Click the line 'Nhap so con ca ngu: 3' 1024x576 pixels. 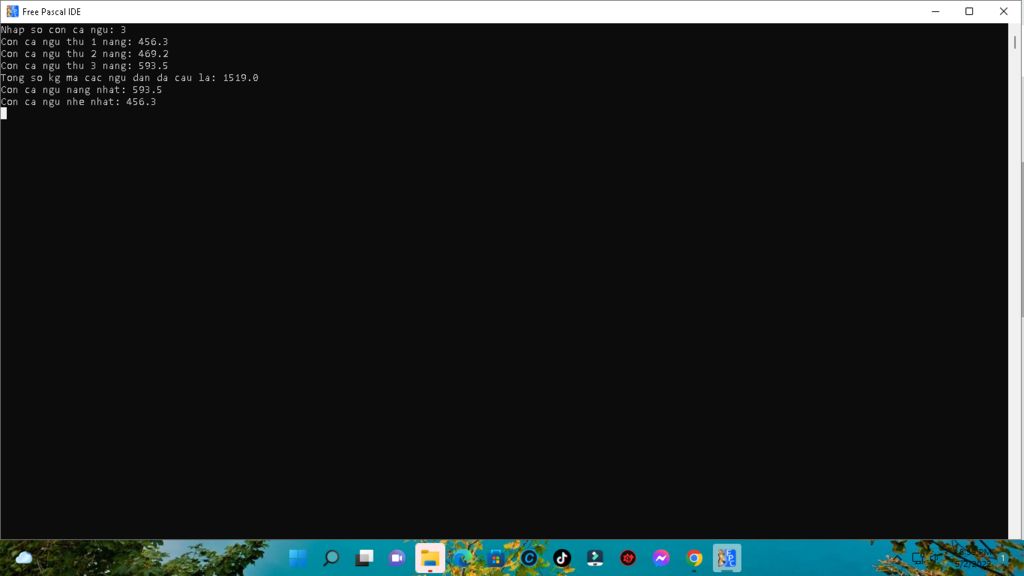tap(63, 30)
